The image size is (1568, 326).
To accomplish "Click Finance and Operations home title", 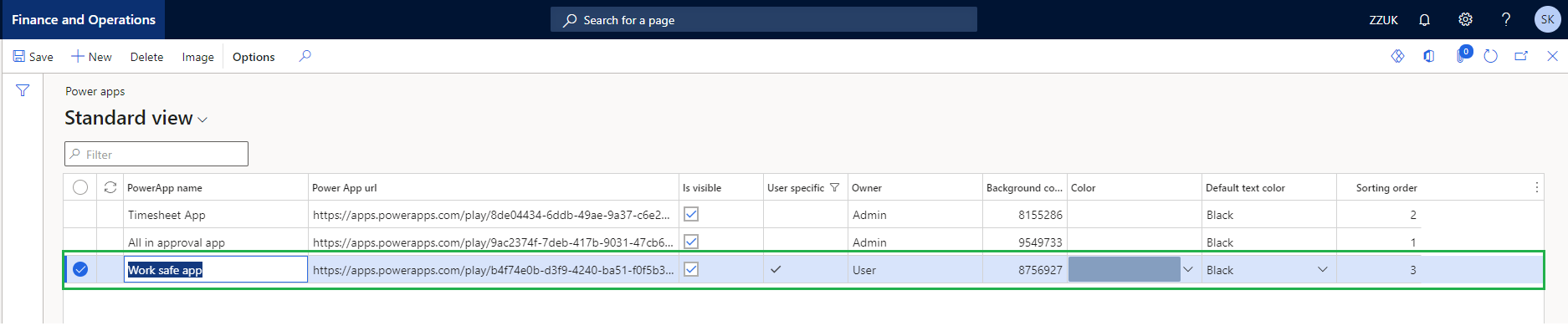I will pos(84,19).
